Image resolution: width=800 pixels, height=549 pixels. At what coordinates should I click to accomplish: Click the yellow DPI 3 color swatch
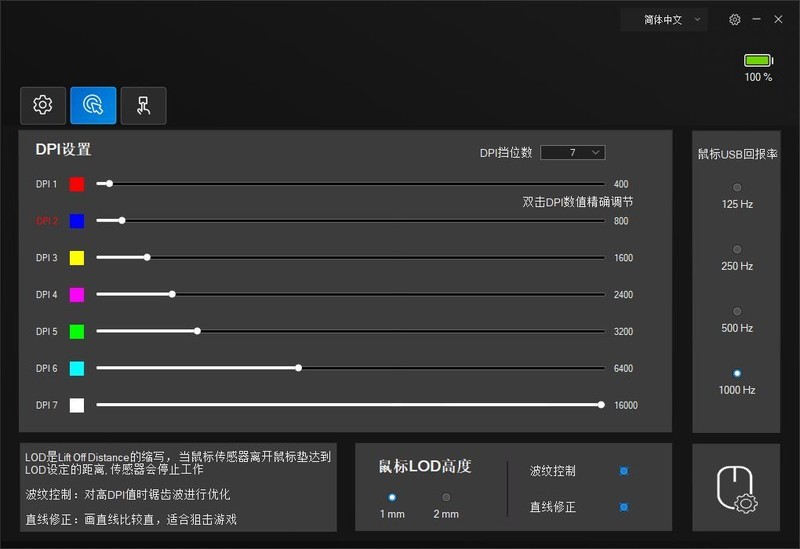(77, 258)
